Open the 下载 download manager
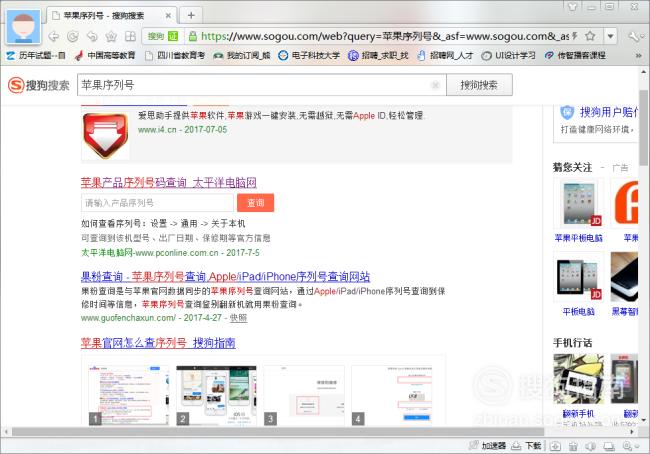Viewport: 650px width, 454px height. click(x=526, y=446)
